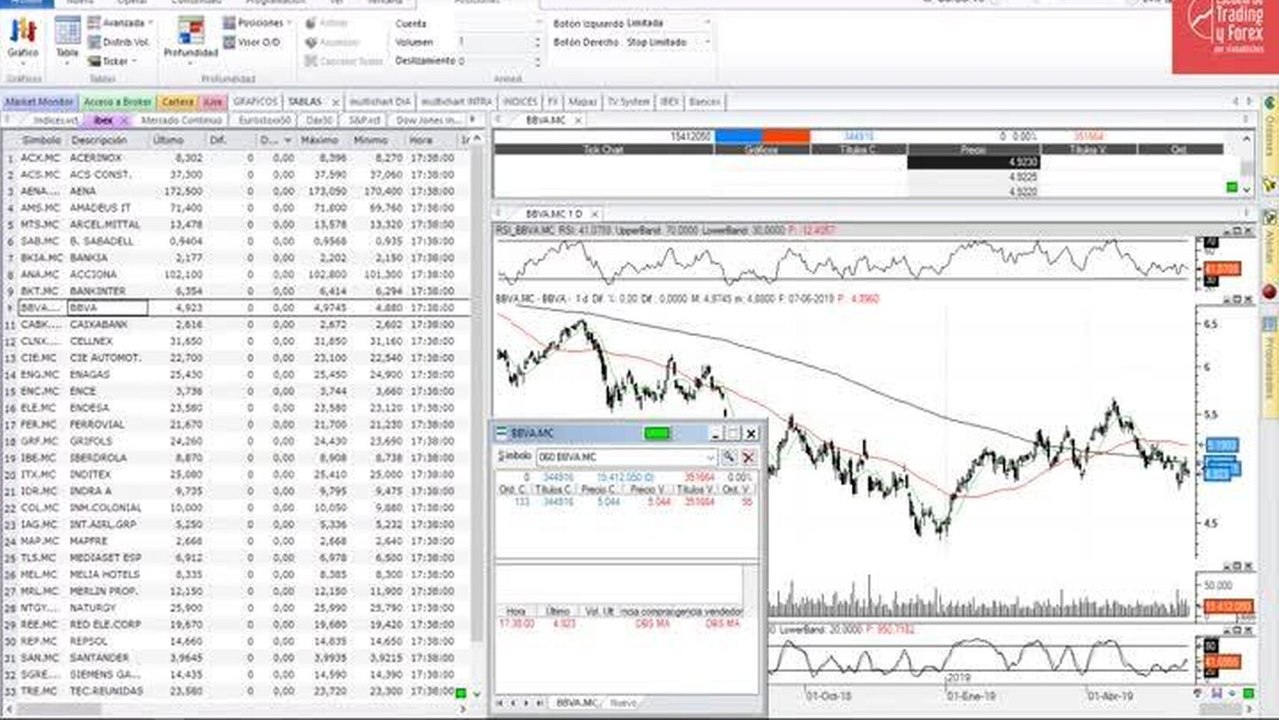The height and width of the screenshot is (720, 1279).
Task: Select the Eurostoxx50 table tab
Action: click(266, 120)
